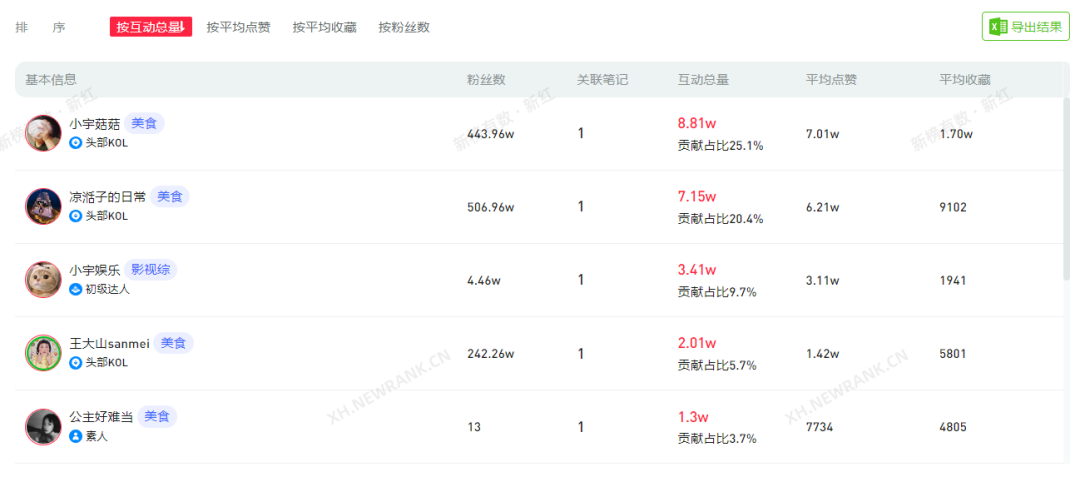The width and height of the screenshot is (1080, 477).
Task: Open 凉活子的日常 profile avatar
Action: (43, 206)
